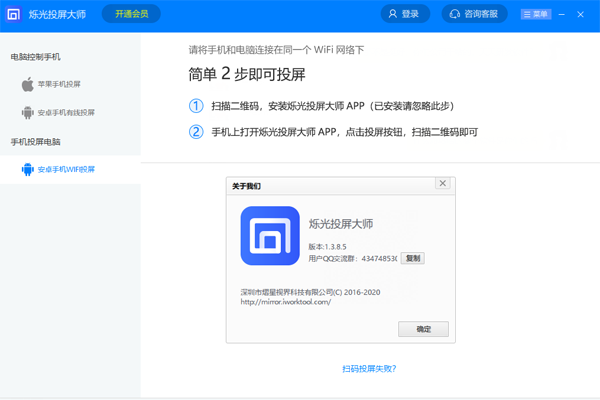Open the 开通会员 membership button
600x400 pixels.
pyautogui.click(x=131, y=14)
